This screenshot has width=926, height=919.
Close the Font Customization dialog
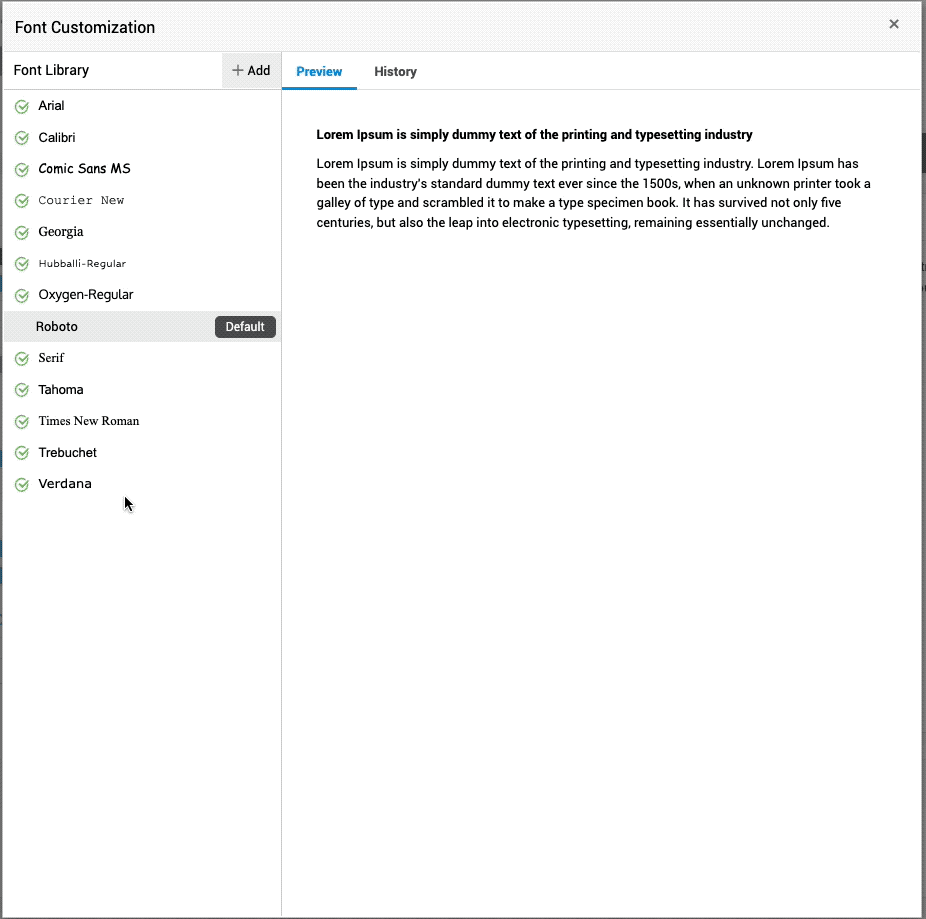coord(894,24)
